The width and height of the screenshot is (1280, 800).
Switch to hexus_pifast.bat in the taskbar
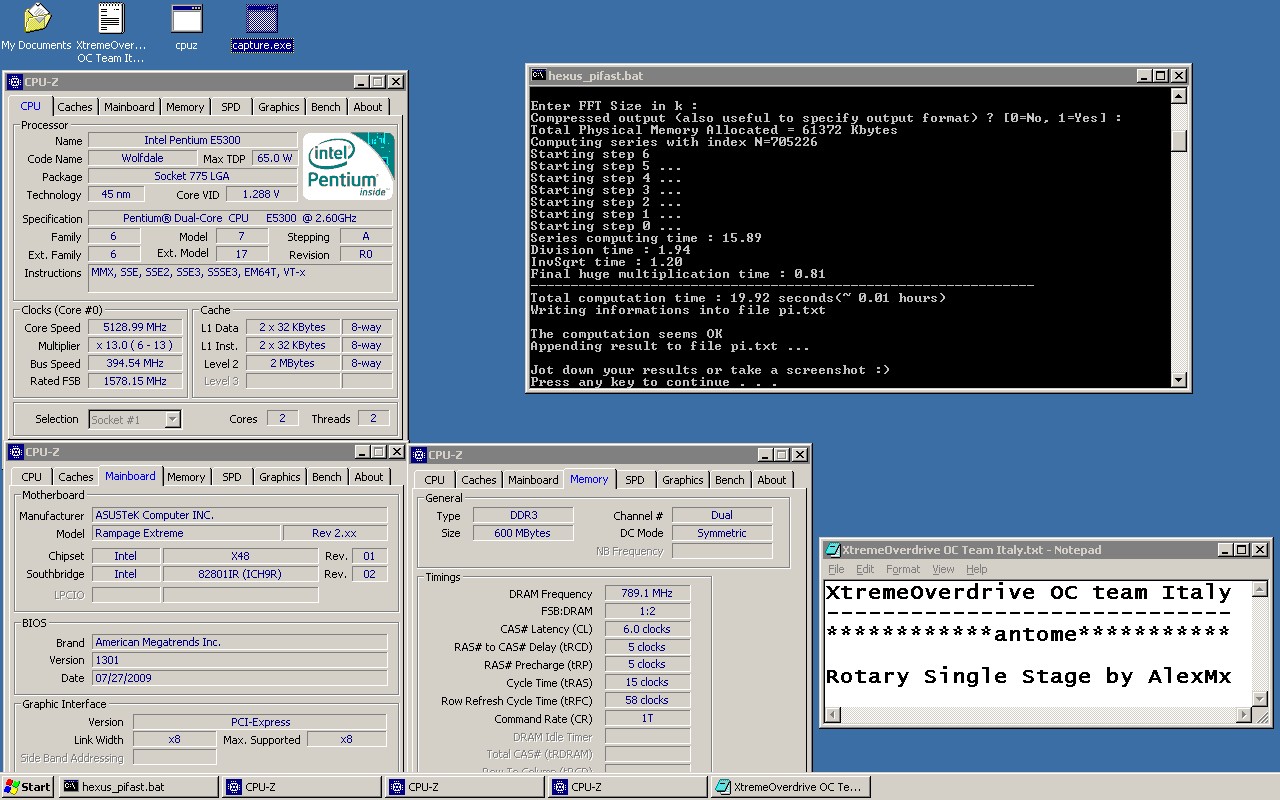point(138,787)
